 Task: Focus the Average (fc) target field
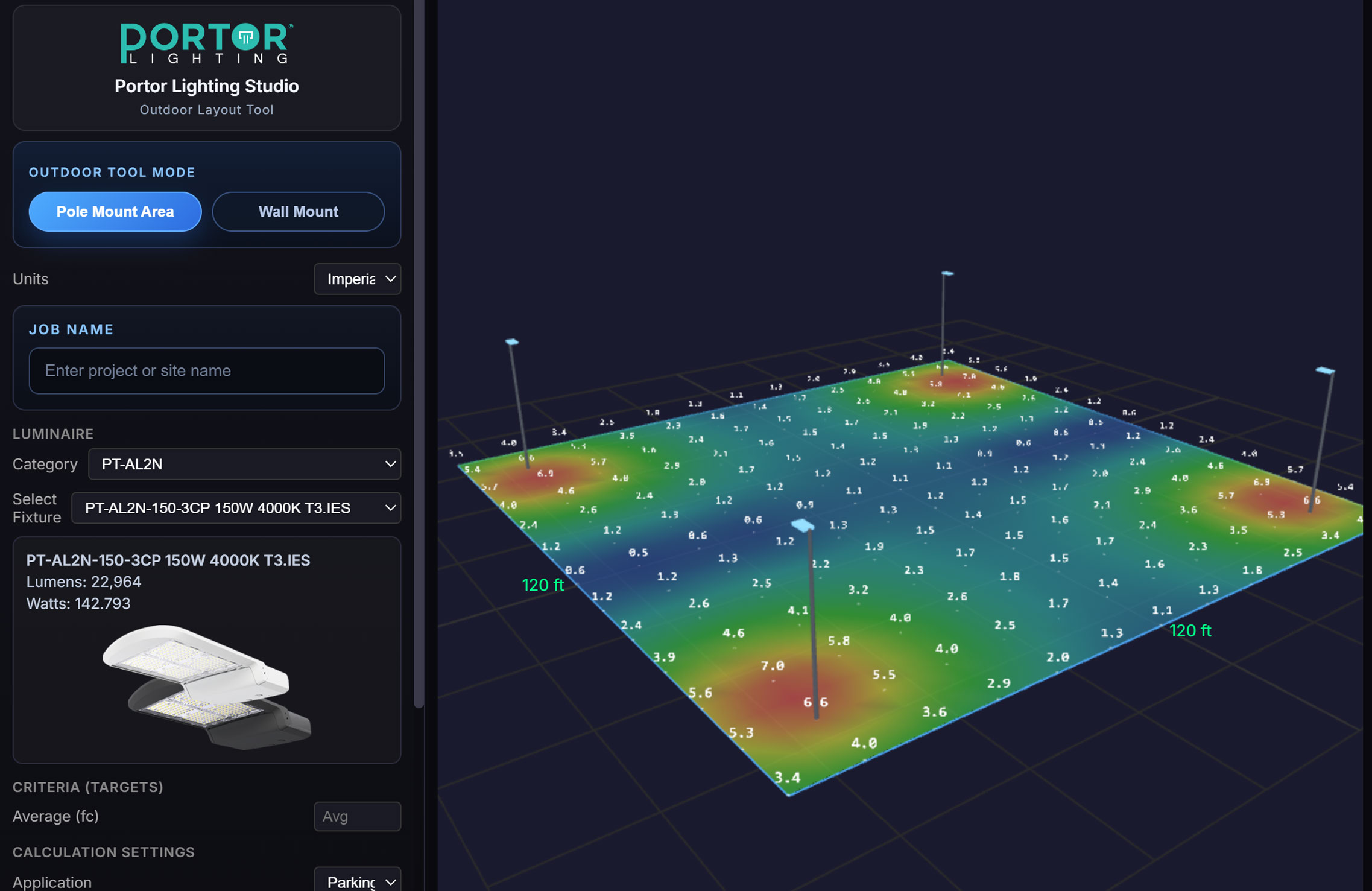(x=357, y=816)
